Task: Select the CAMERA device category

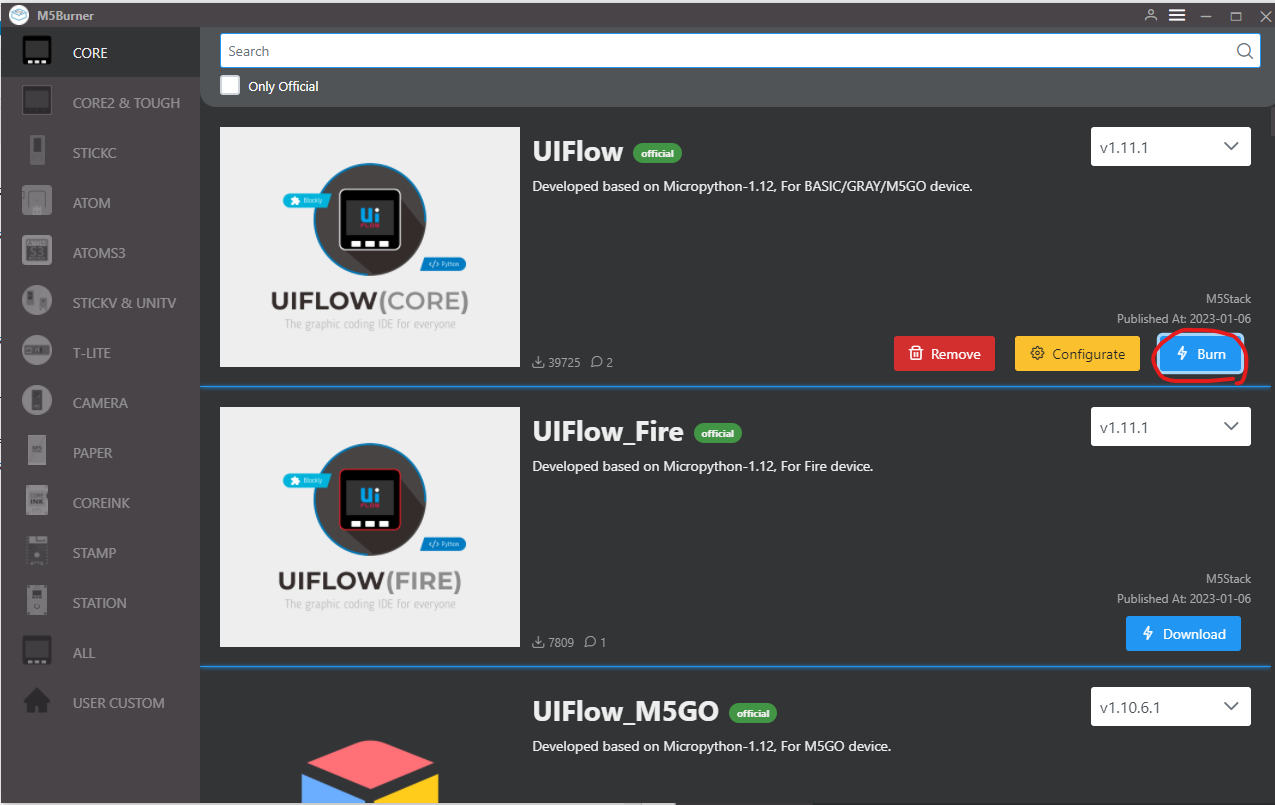Action: tap(100, 402)
